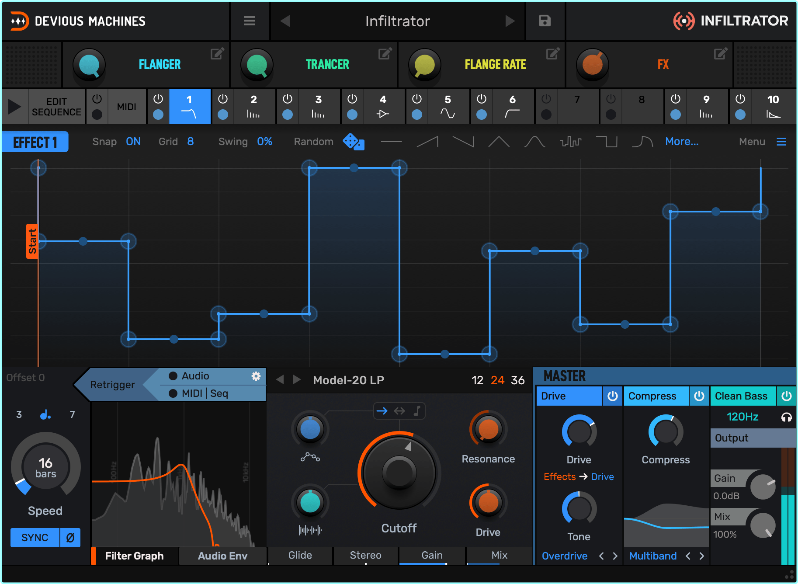Randomize the envelope with dice icon
The height and width of the screenshot is (584, 798).
[x=353, y=141]
